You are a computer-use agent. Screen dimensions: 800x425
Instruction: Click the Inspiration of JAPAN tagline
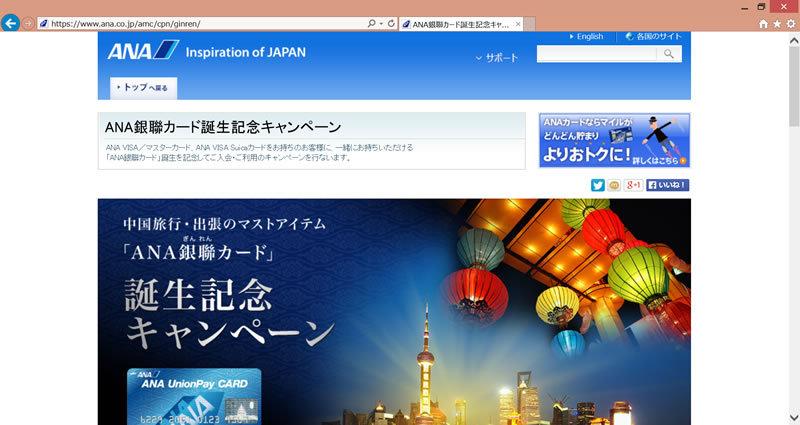click(x=245, y=52)
